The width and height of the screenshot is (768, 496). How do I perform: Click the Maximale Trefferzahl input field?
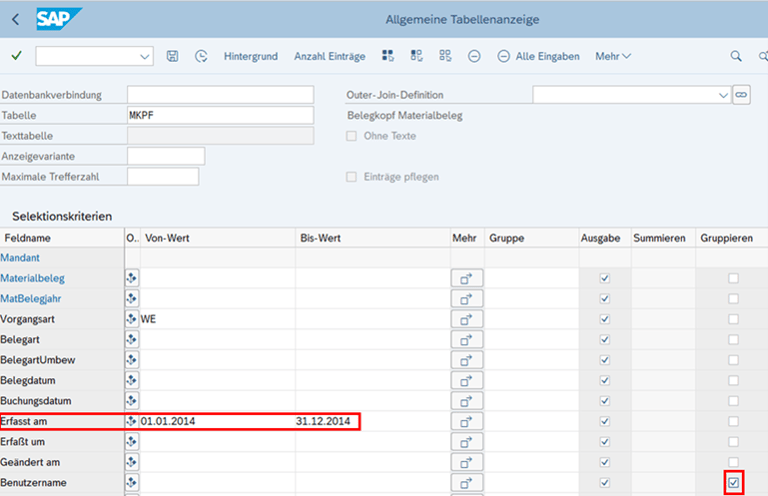[162, 177]
